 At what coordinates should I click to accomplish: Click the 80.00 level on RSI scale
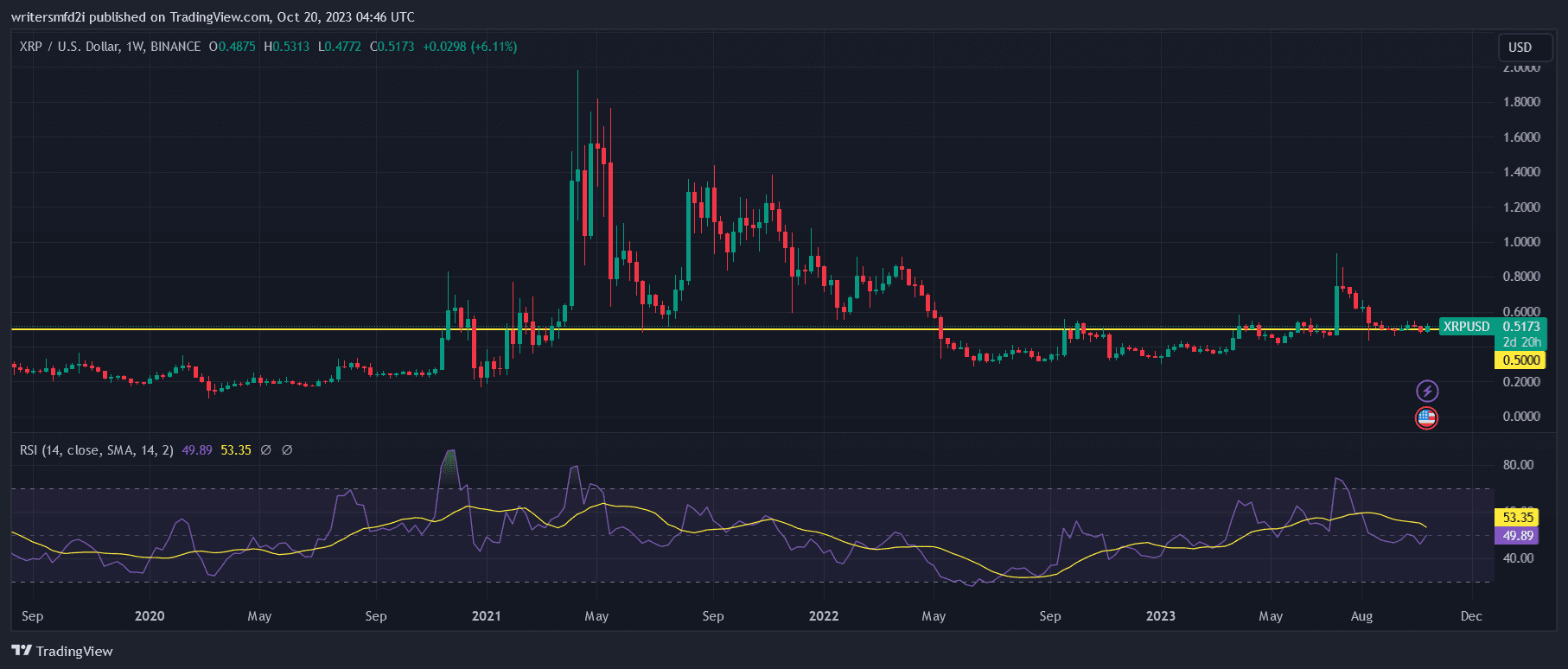coord(1518,465)
